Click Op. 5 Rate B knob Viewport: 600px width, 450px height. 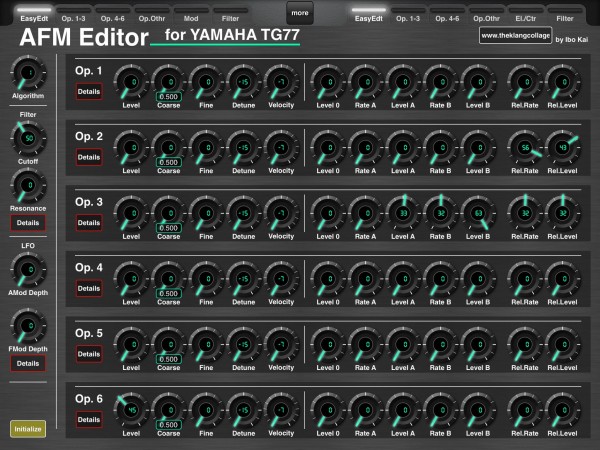440,344
